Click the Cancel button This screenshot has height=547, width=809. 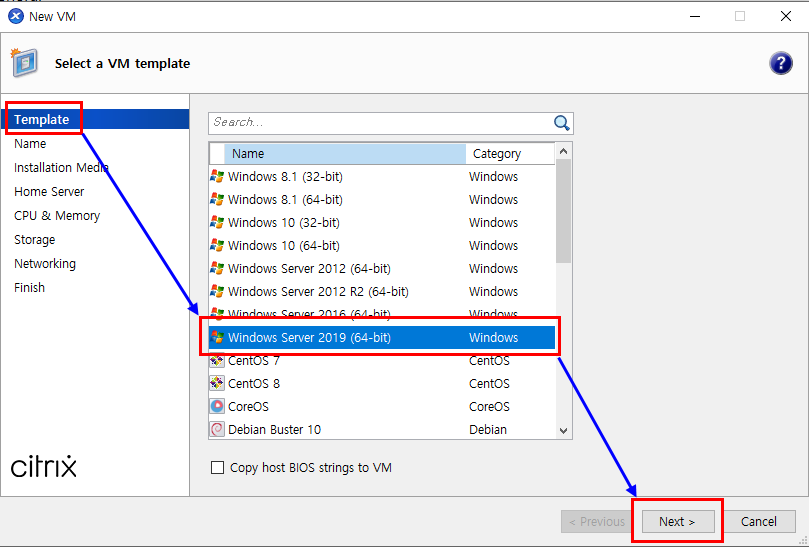pos(758,522)
